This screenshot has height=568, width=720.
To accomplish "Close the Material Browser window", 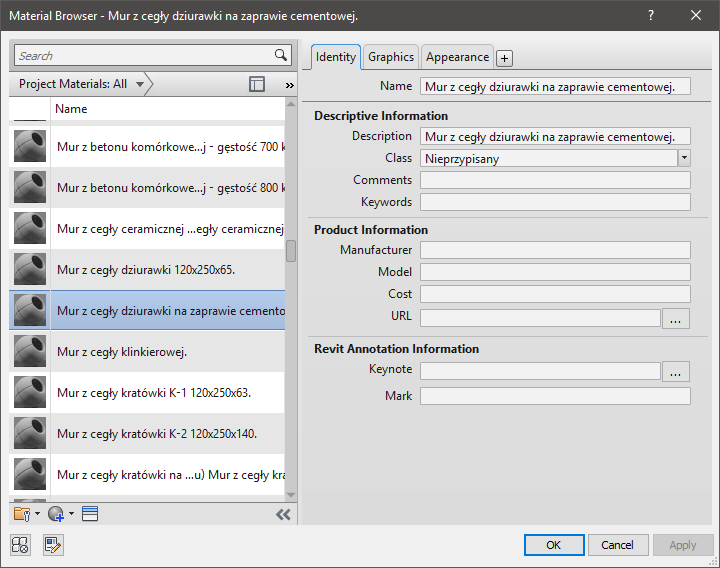I will point(696,15).
